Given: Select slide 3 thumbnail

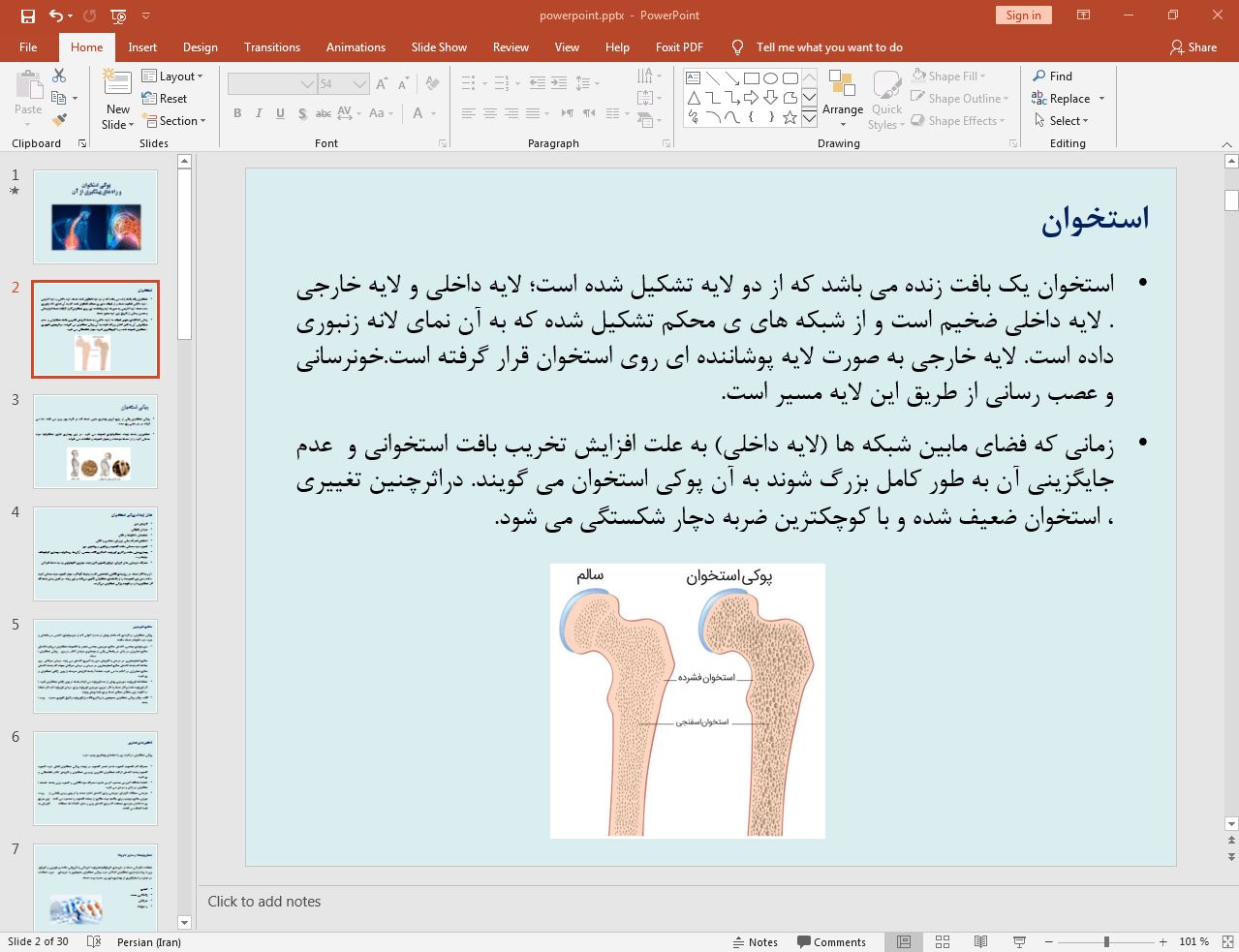Looking at the screenshot, I should click(95, 441).
